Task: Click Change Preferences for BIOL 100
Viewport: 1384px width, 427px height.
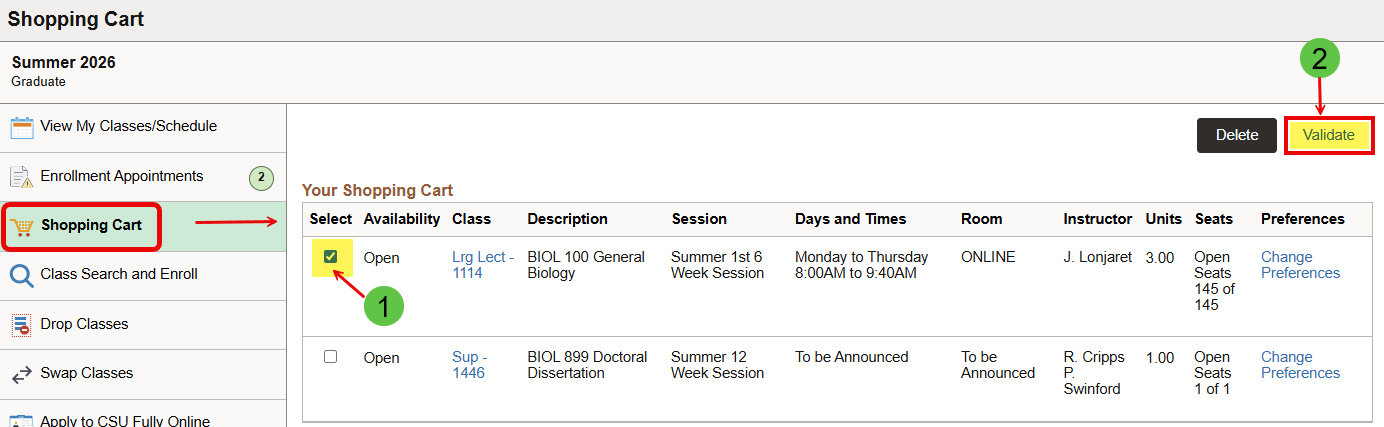Action: (1300, 265)
